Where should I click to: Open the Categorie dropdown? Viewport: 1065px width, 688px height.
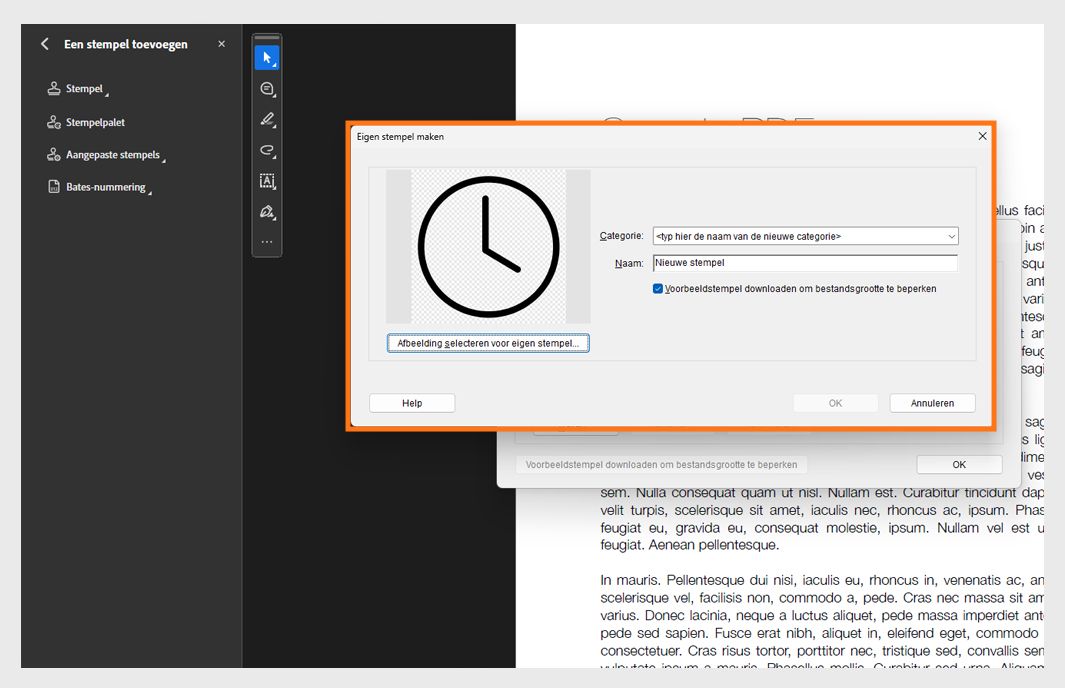(x=952, y=237)
